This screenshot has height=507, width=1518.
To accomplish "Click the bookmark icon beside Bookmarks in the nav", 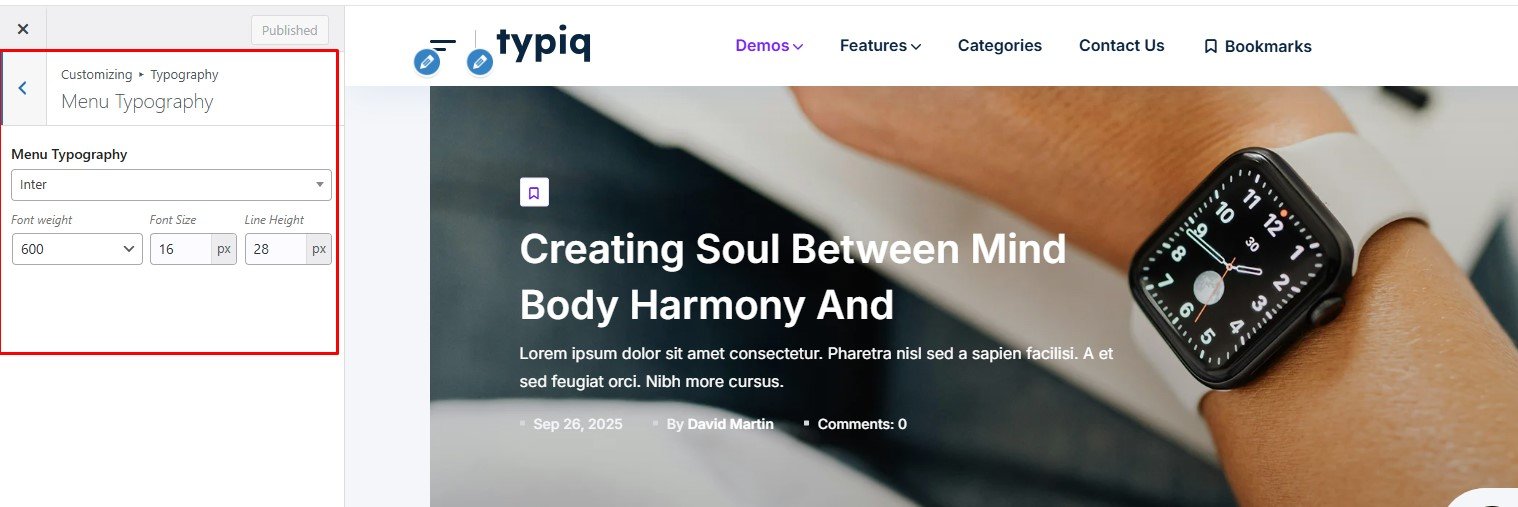I will point(1210,46).
